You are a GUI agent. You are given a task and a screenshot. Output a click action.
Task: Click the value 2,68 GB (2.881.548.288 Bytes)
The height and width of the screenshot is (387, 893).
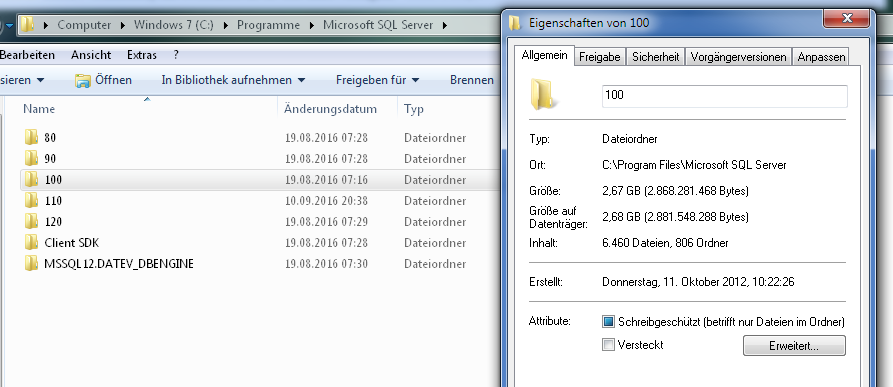click(x=675, y=217)
